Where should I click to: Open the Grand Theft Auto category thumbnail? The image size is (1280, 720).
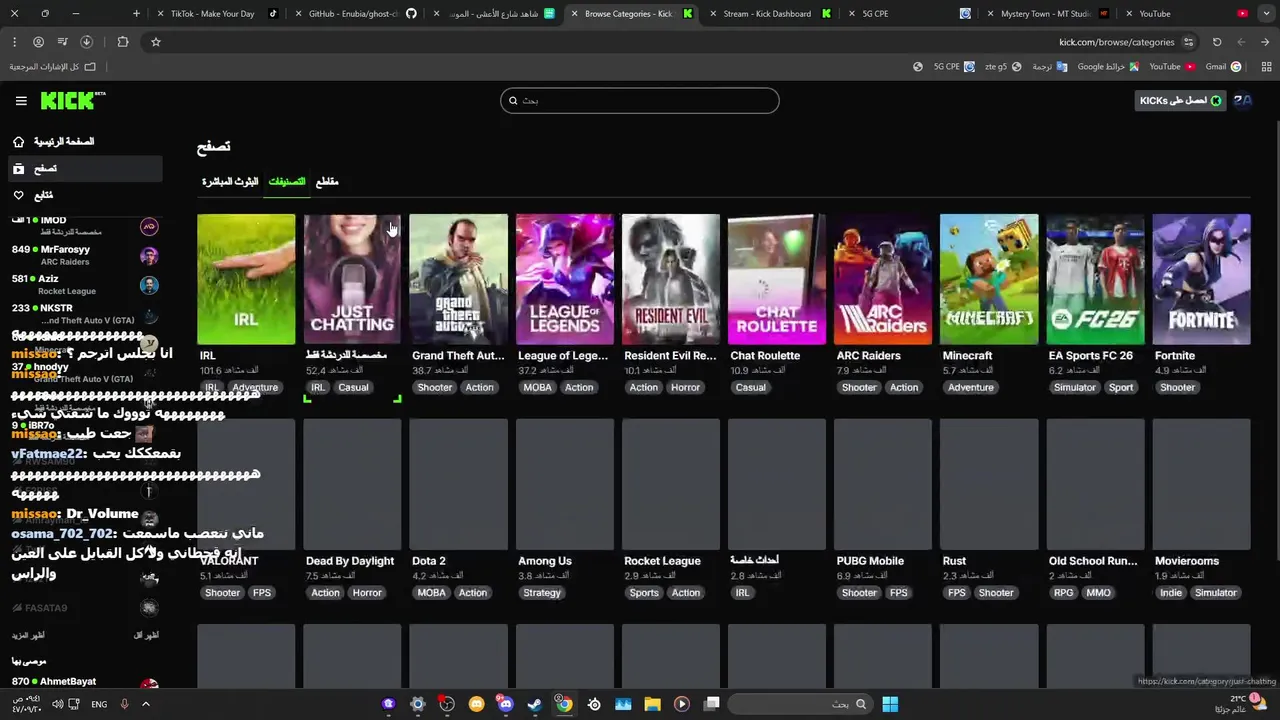coord(458,279)
